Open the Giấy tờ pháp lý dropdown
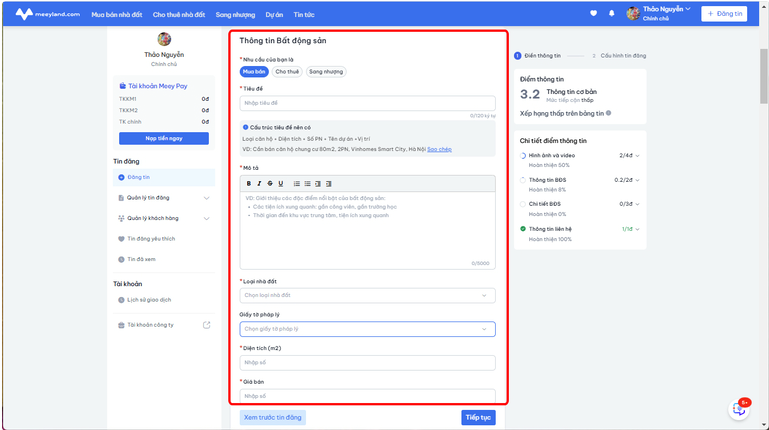Viewport: 769px width, 430px height. 367,329
